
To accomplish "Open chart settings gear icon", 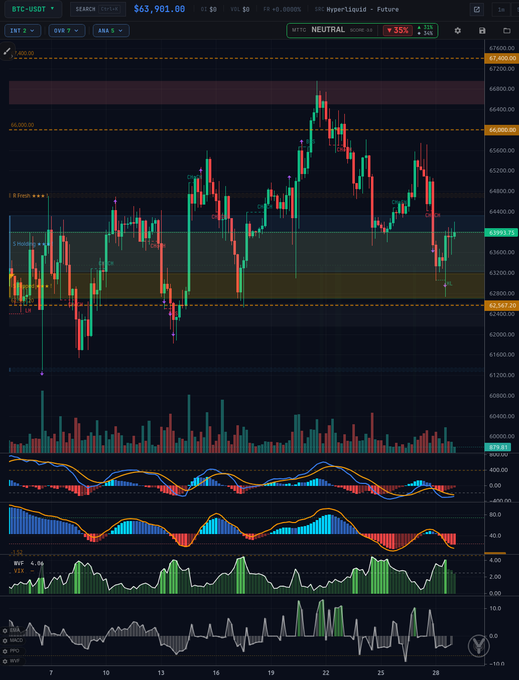I will [457, 31].
